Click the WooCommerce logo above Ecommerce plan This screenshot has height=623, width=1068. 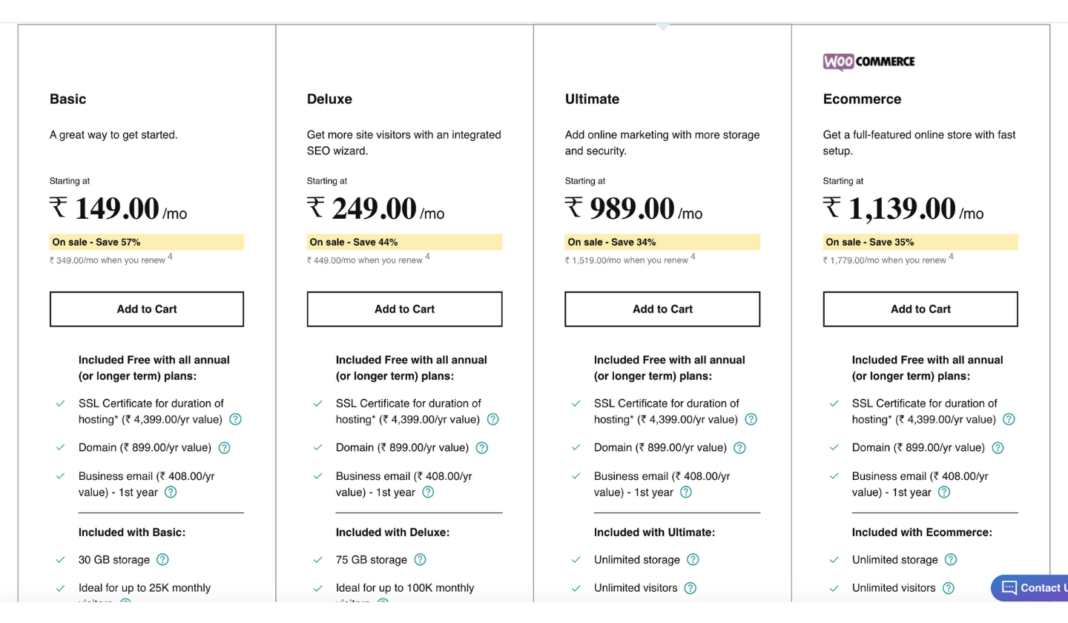click(x=868, y=61)
